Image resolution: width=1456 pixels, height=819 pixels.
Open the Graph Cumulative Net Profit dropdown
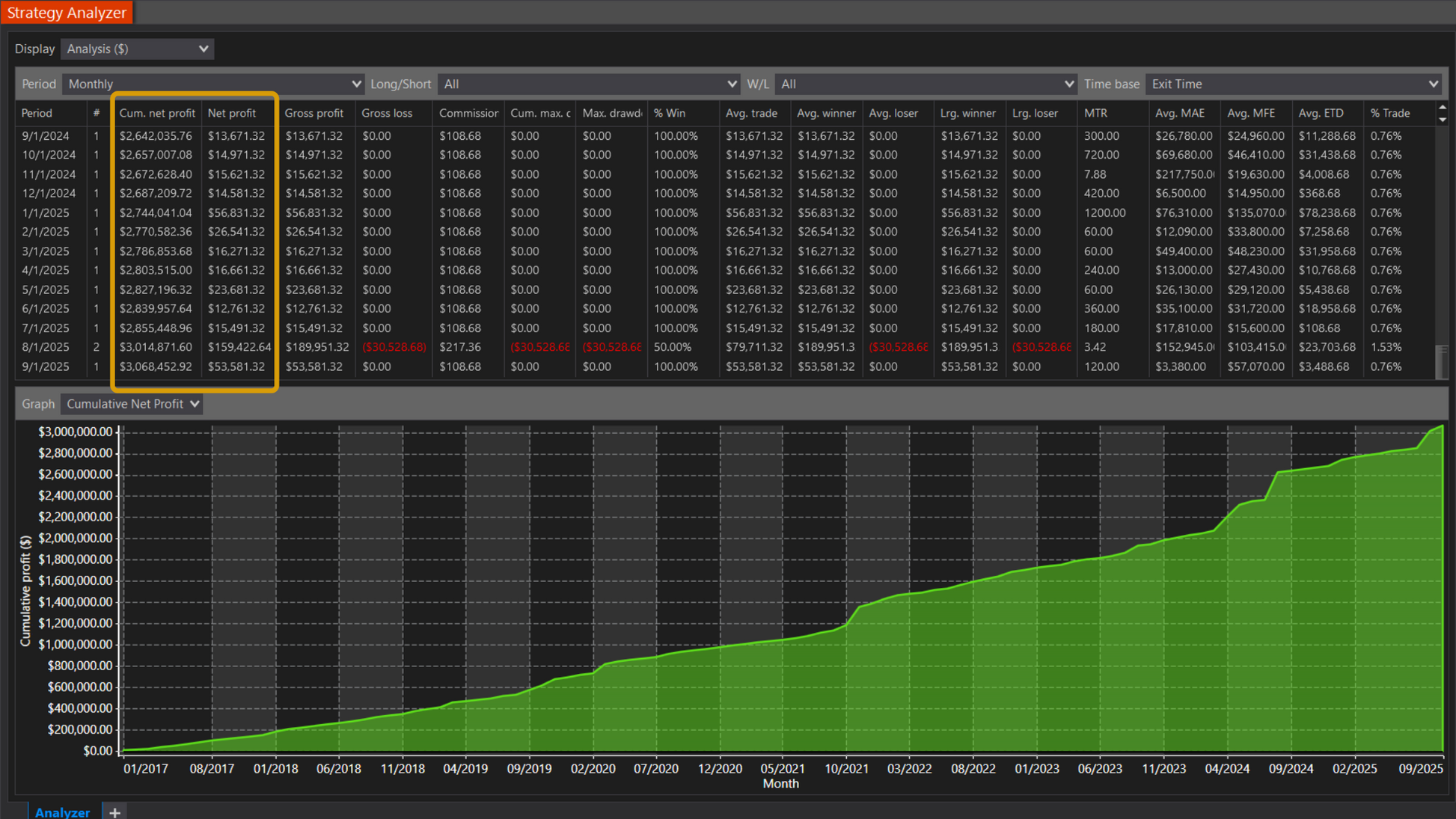132,404
